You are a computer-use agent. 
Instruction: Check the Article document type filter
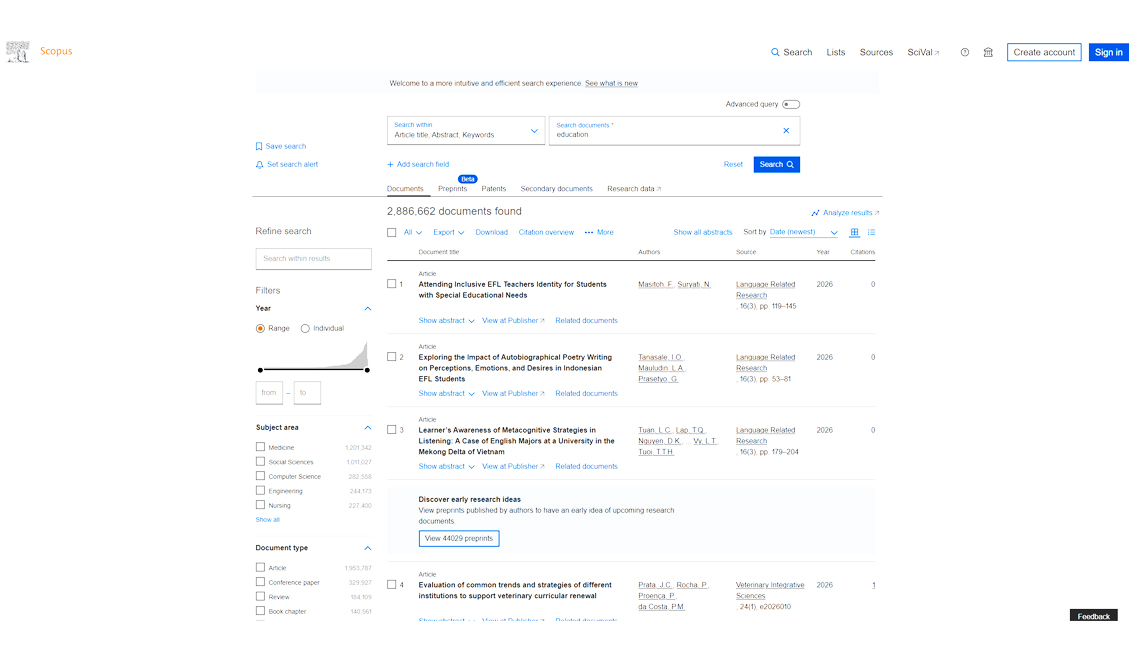pos(260,568)
